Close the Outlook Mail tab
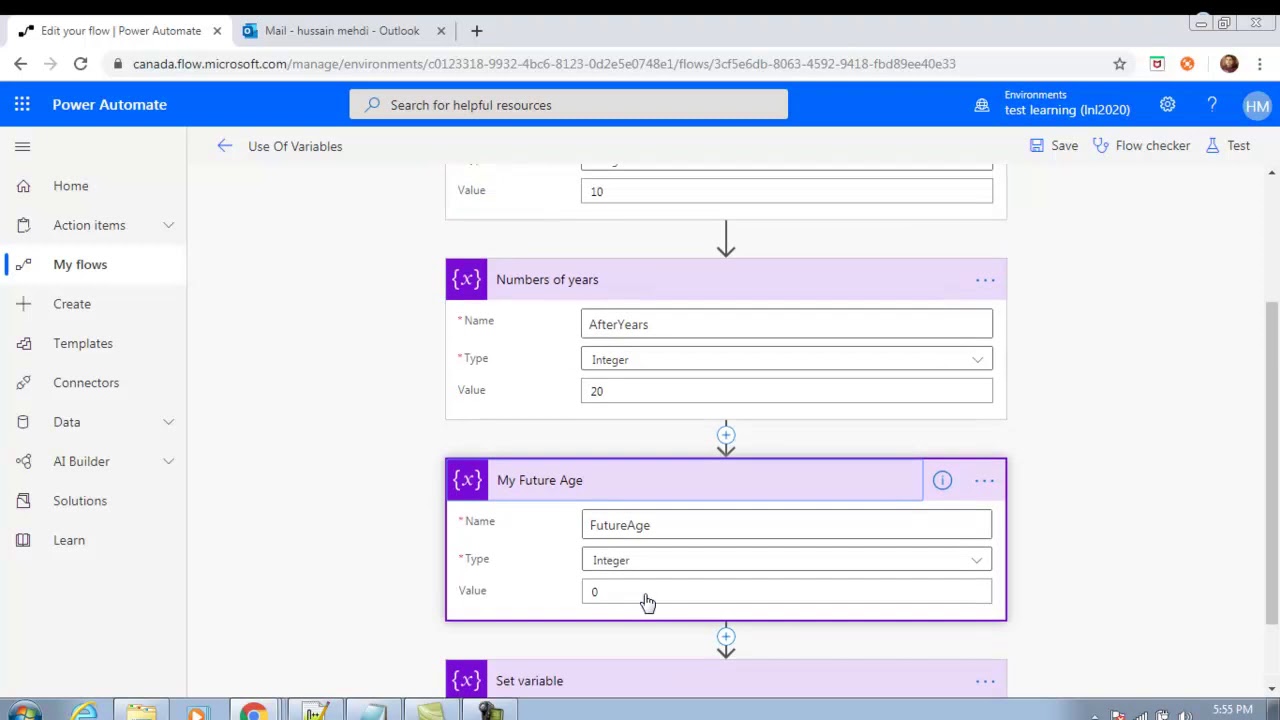Viewport: 1280px width, 720px height. pyautogui.click(x=441, y=31)
